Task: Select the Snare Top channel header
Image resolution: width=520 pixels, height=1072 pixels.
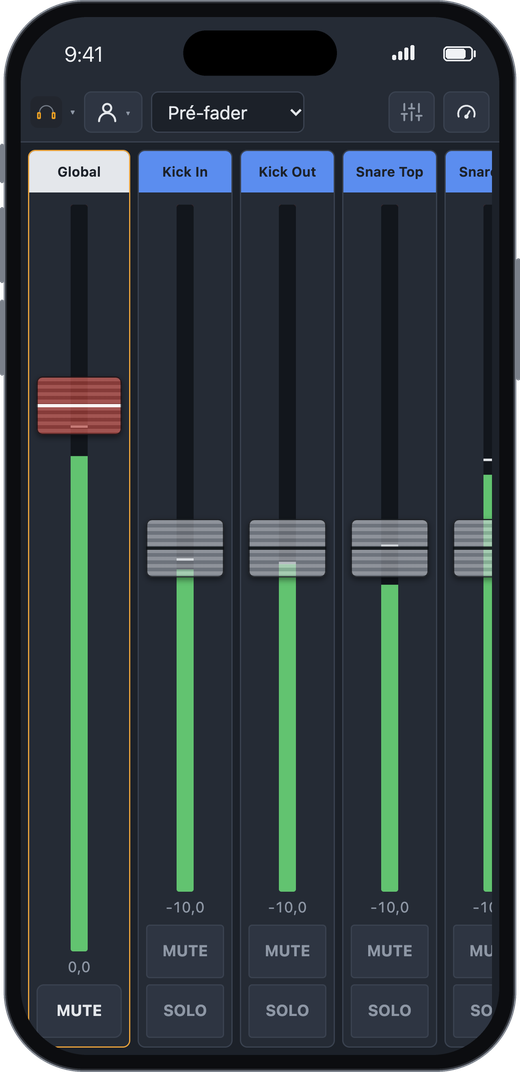Action: pos(389,172)
